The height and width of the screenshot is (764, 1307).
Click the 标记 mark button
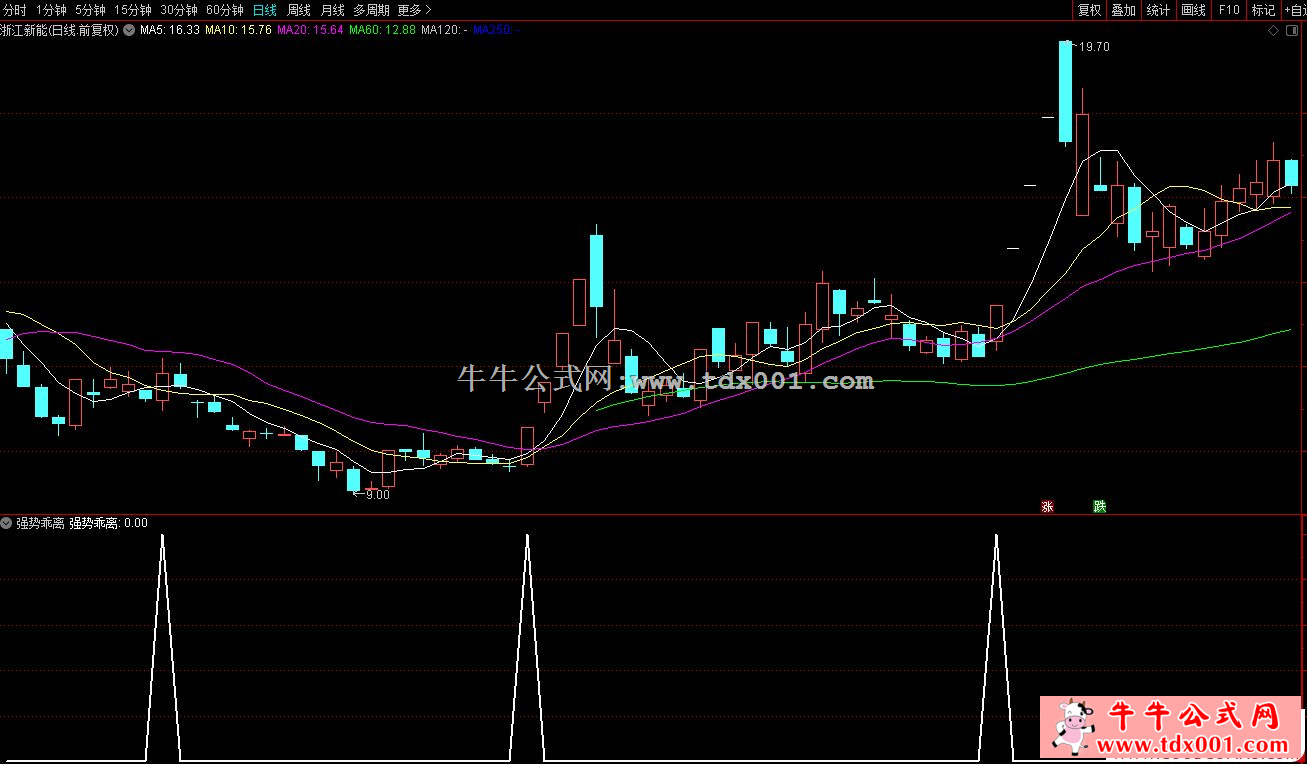1263,10
